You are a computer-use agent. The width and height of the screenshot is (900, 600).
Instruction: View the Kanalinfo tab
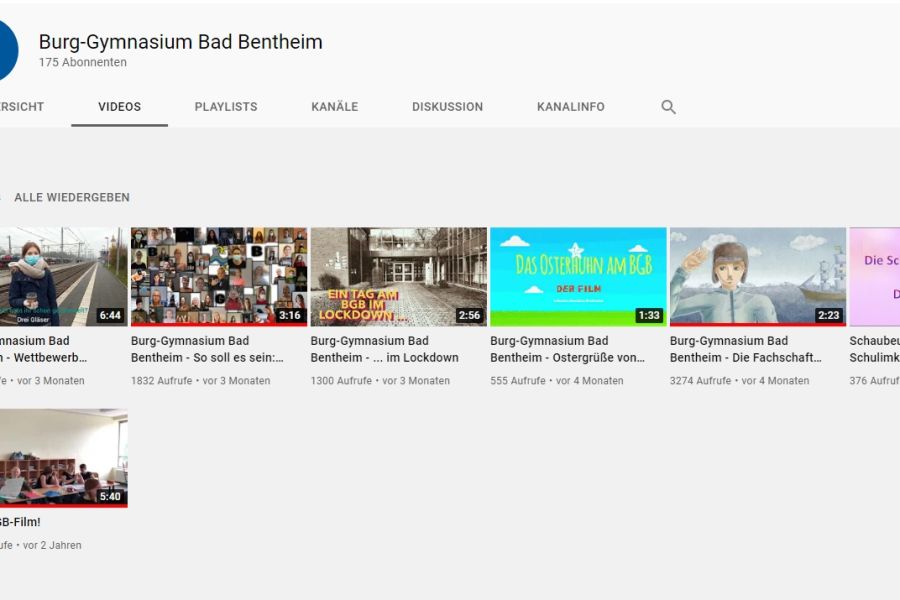click(x=571, y=107)
